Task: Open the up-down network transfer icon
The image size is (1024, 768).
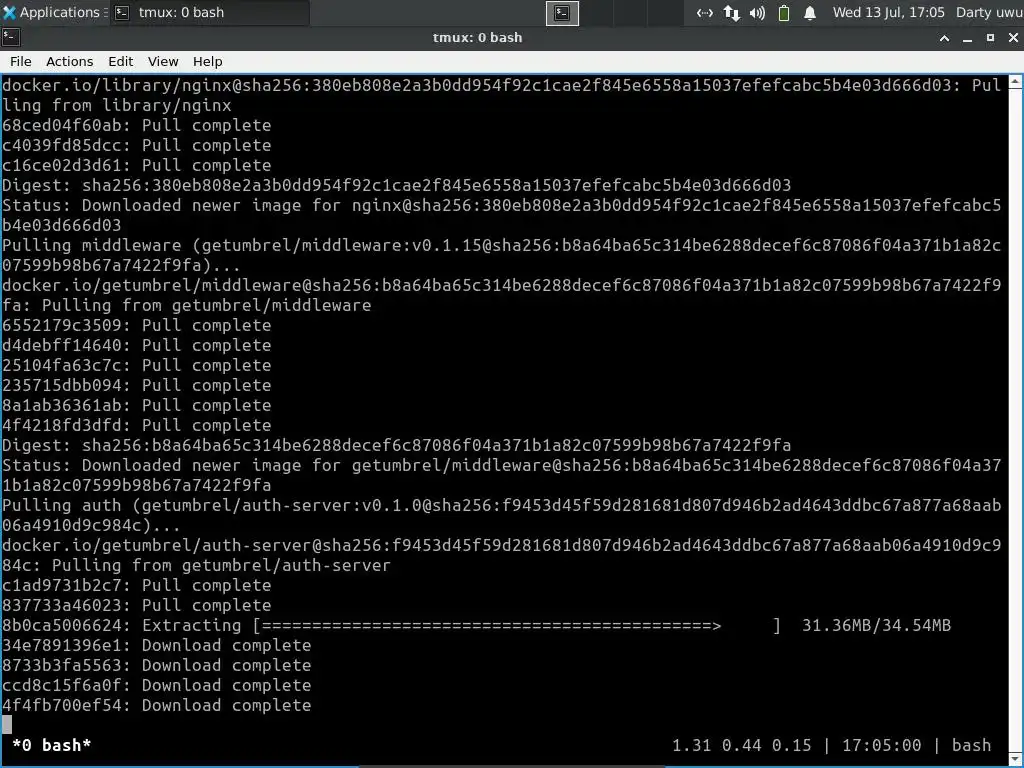Action: pos(731,13)
